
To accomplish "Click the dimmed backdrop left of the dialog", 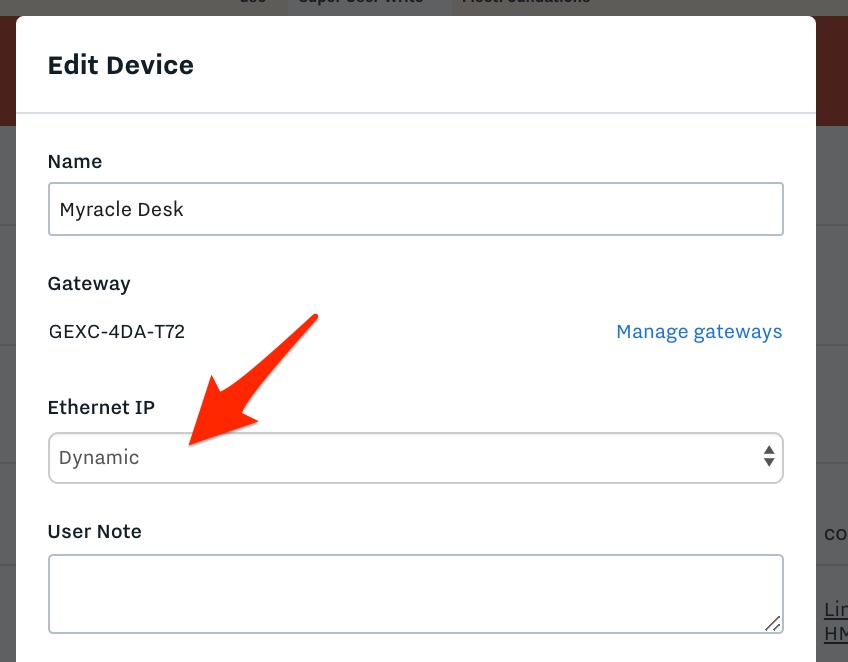I will pyautogui.click(x=8, y=379).
